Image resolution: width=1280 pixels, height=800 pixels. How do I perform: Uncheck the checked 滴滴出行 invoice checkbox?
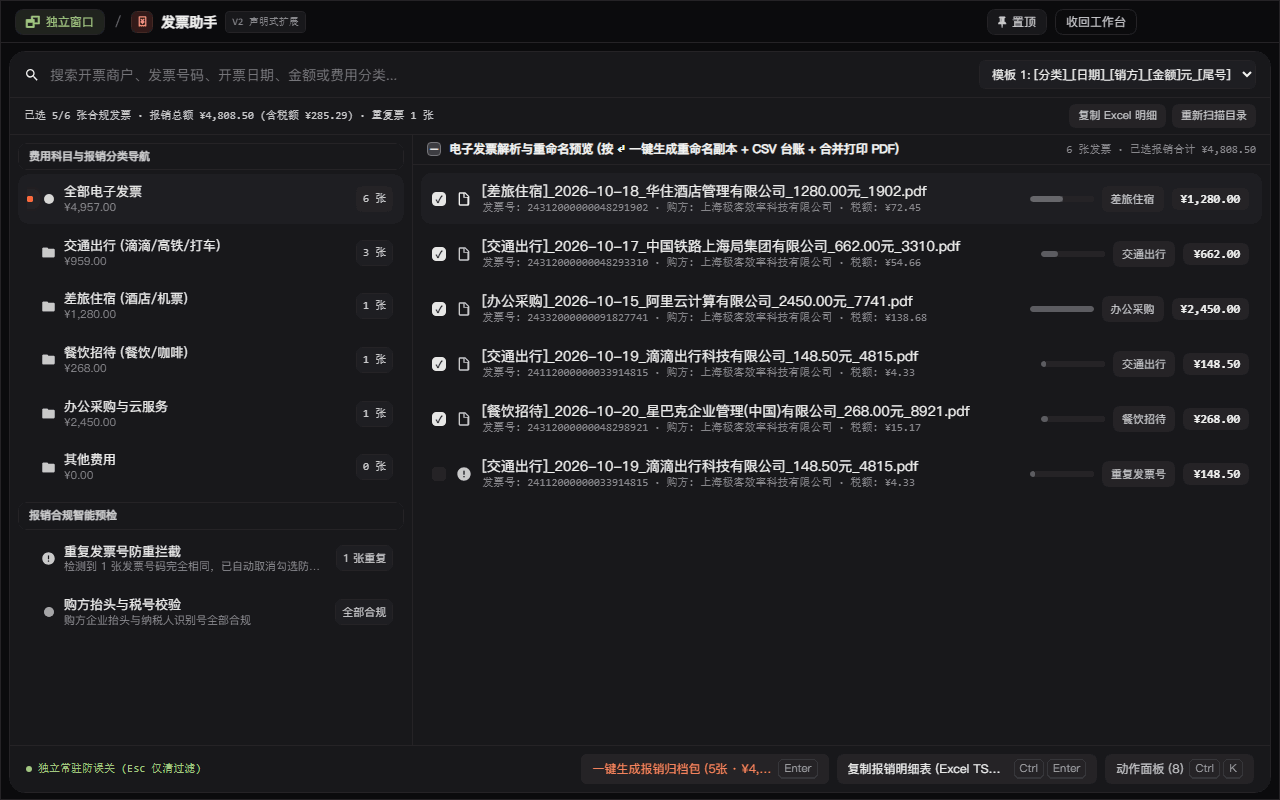tap(439, 364)
